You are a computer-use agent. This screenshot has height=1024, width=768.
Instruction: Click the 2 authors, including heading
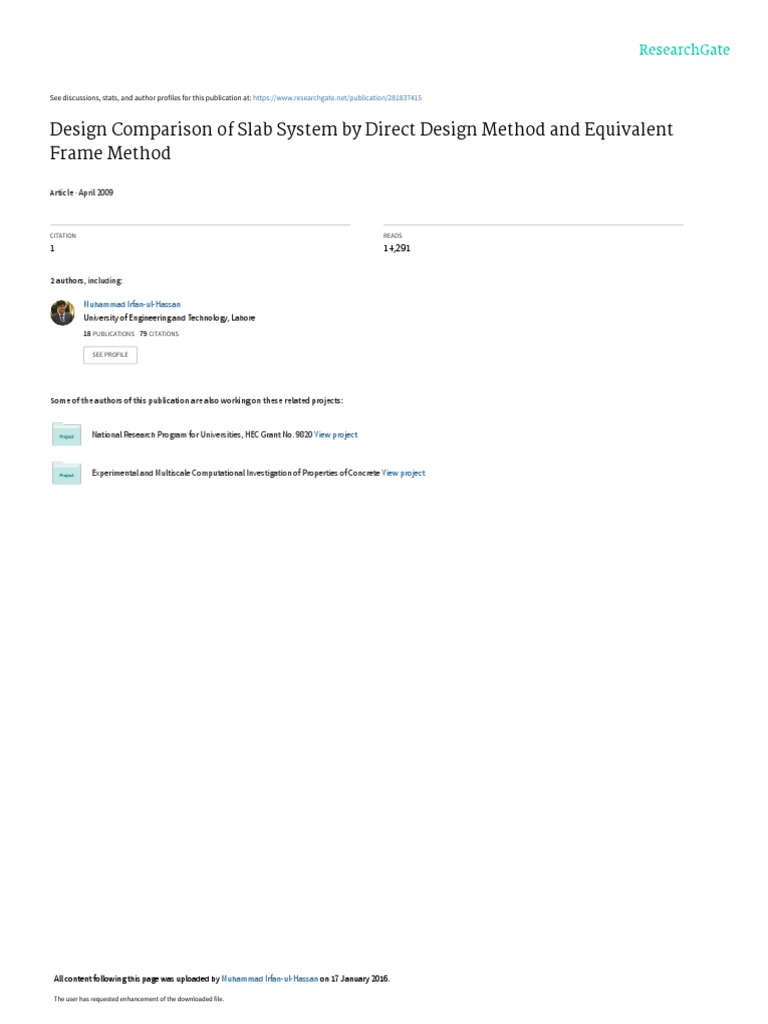[86, 281]
